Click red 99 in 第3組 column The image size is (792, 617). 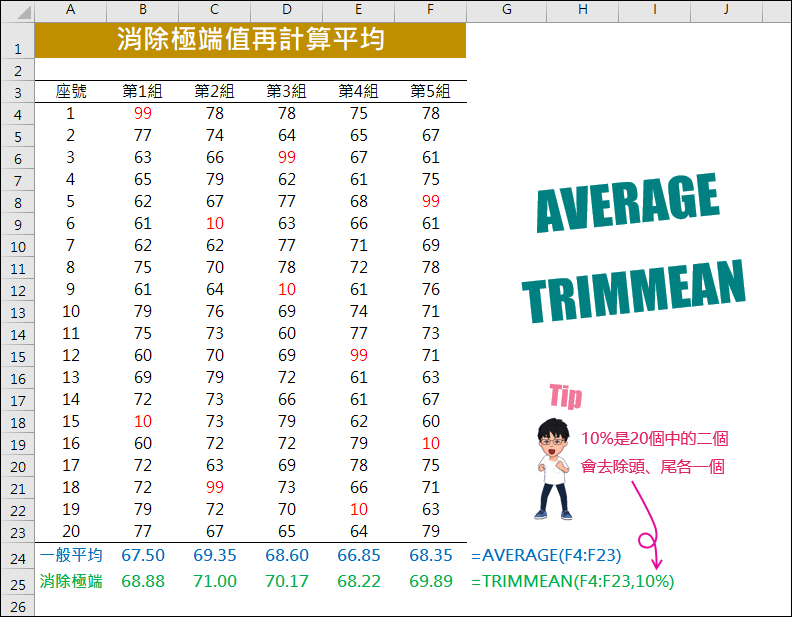(286, 157)
